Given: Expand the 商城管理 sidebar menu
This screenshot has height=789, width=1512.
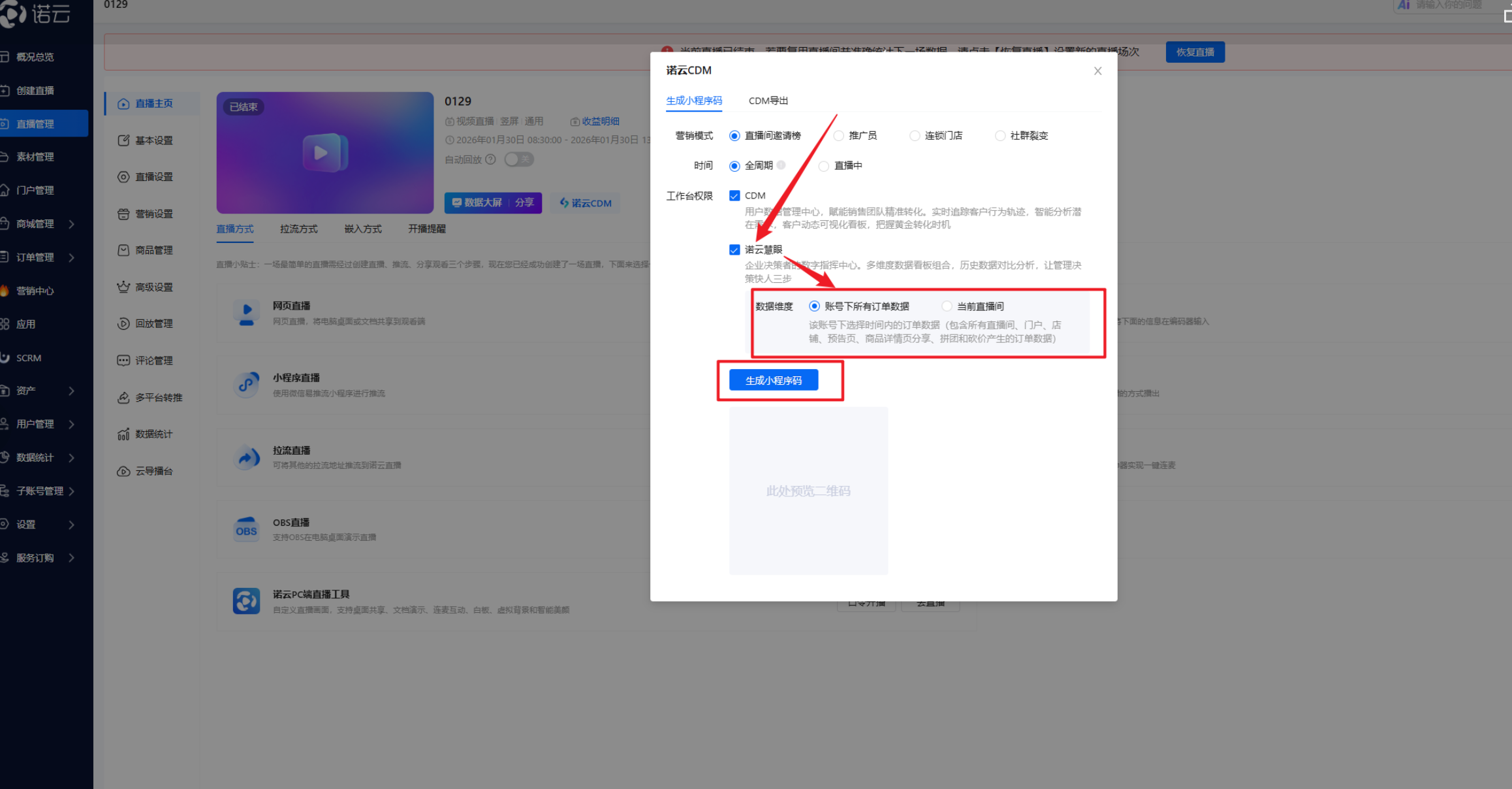Looking at the screenshot, I should pos(36,223).
